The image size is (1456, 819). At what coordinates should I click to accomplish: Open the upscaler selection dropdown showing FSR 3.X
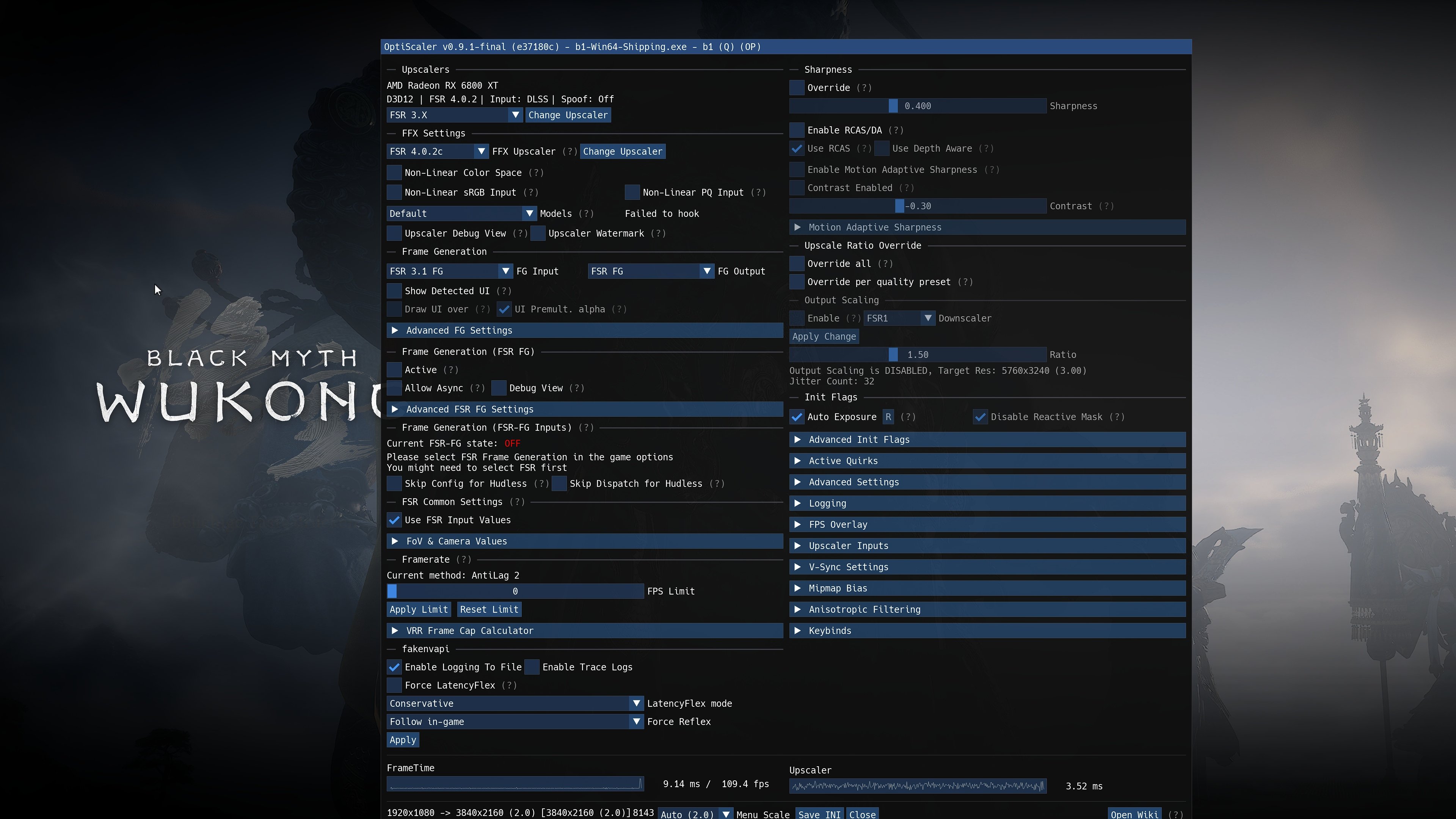(x=455, y=115)
